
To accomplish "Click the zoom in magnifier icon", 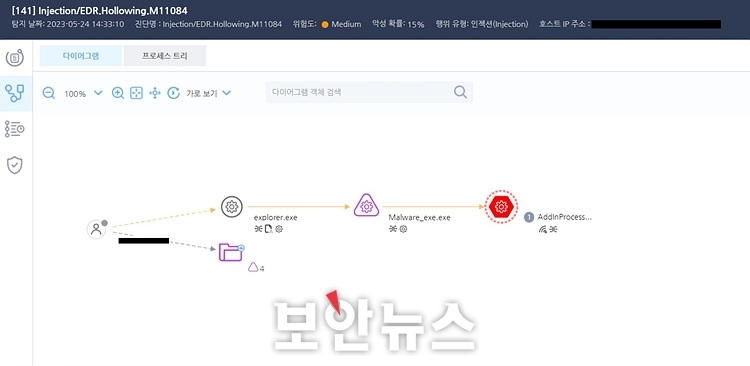I will click(x=118, y=93).
